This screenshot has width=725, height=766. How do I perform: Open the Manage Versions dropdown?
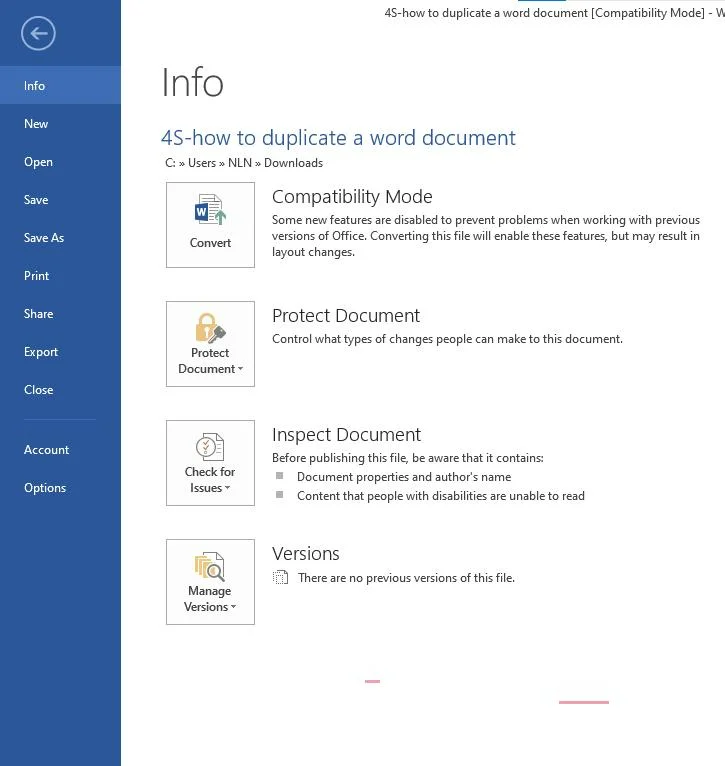click(x=210, y=582)
